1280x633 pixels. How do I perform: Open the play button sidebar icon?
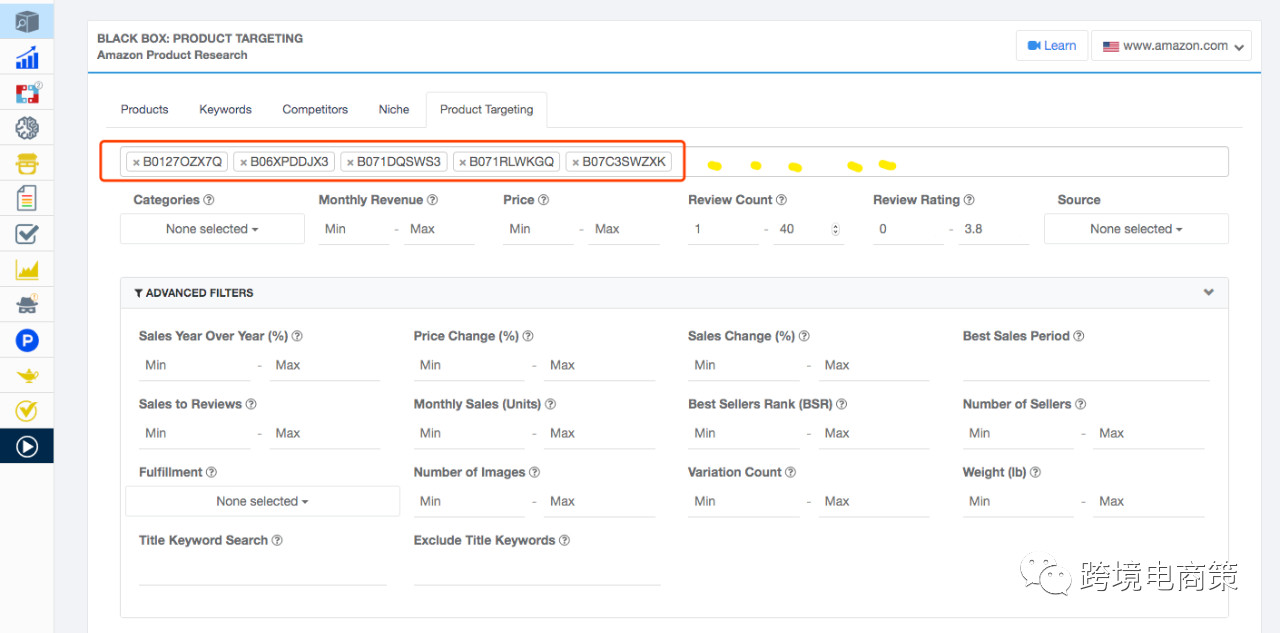click(x=27, y=446)
